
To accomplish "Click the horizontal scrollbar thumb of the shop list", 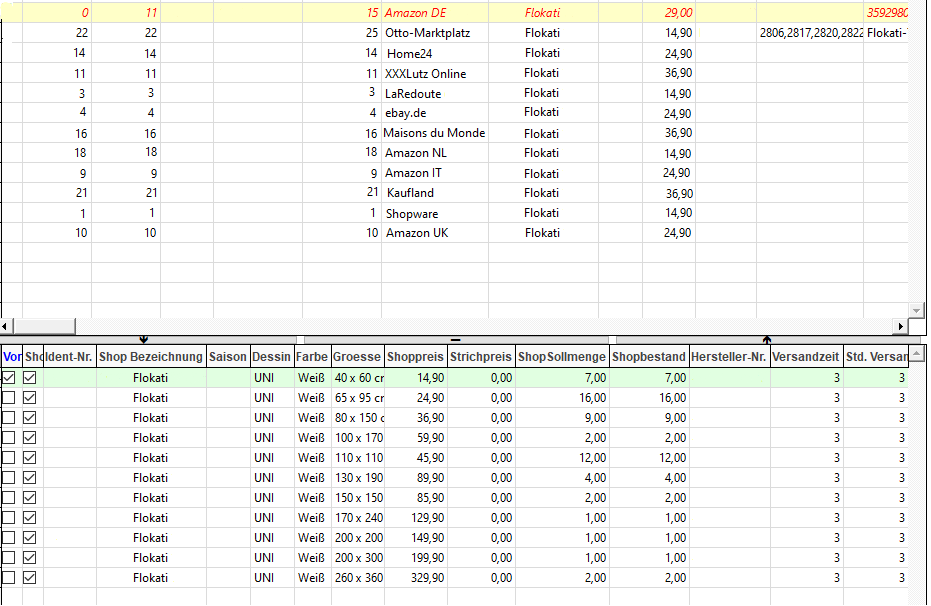I will [44, 326].
